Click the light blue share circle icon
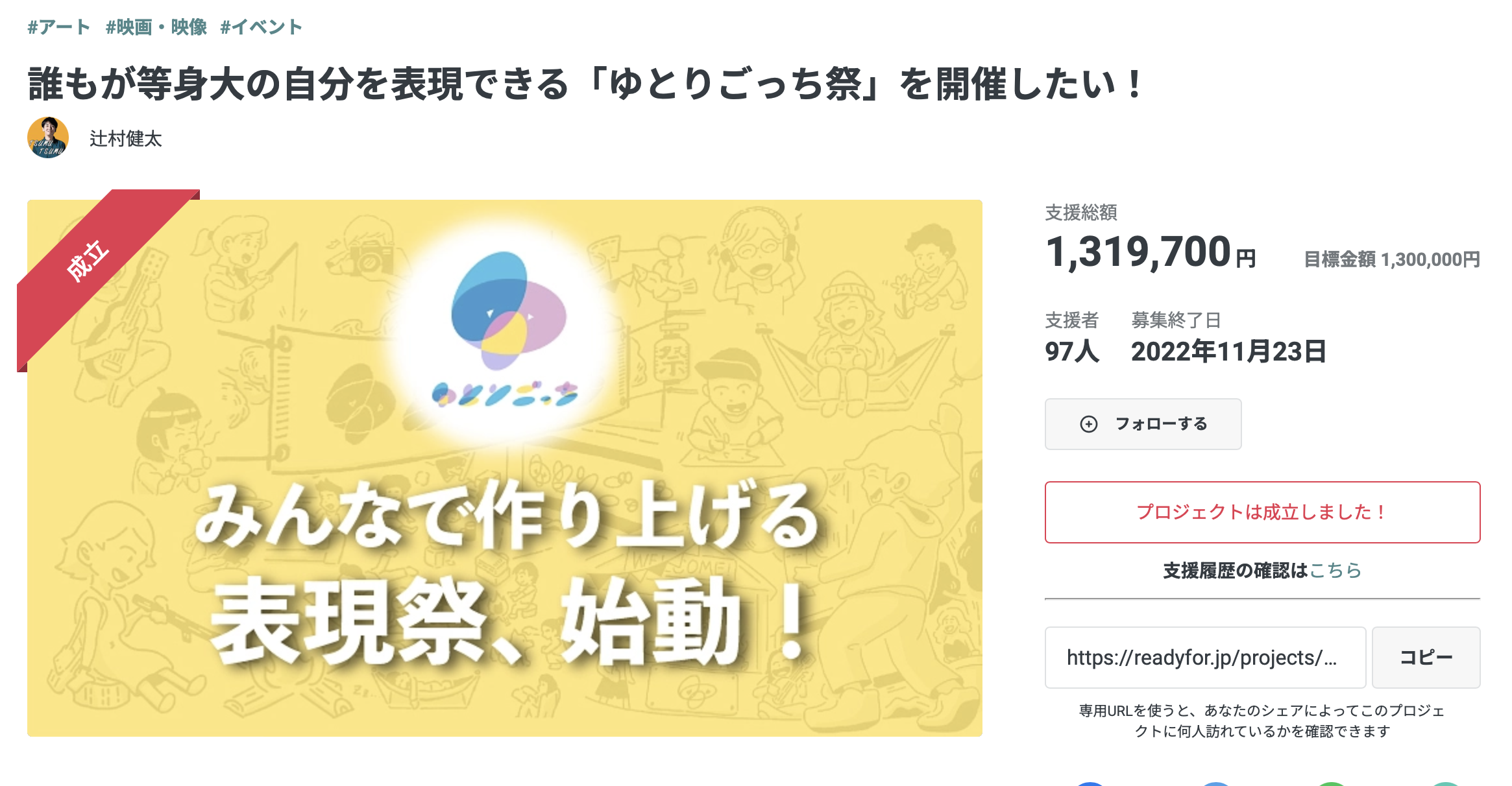This screenshot has height=786, width=1512. pyautogui.click(x=1215, y=783)
